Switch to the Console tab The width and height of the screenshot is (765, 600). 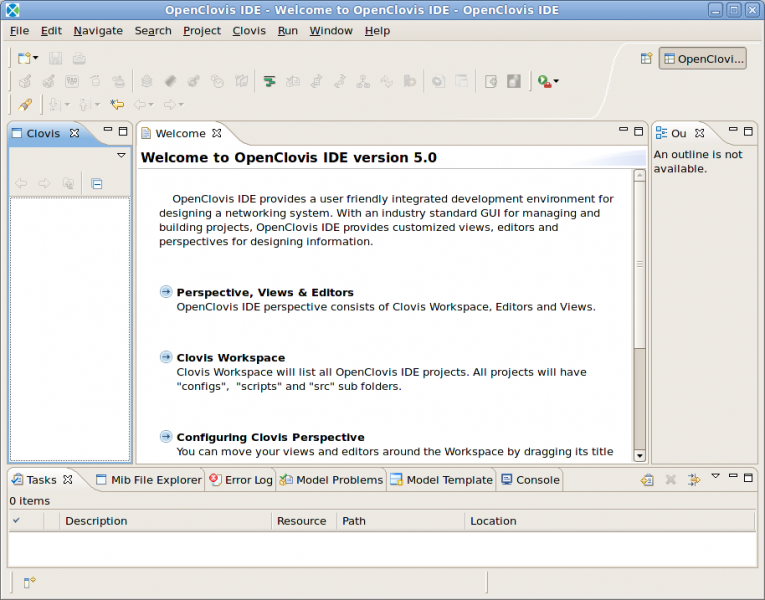[x=530, y=480]
